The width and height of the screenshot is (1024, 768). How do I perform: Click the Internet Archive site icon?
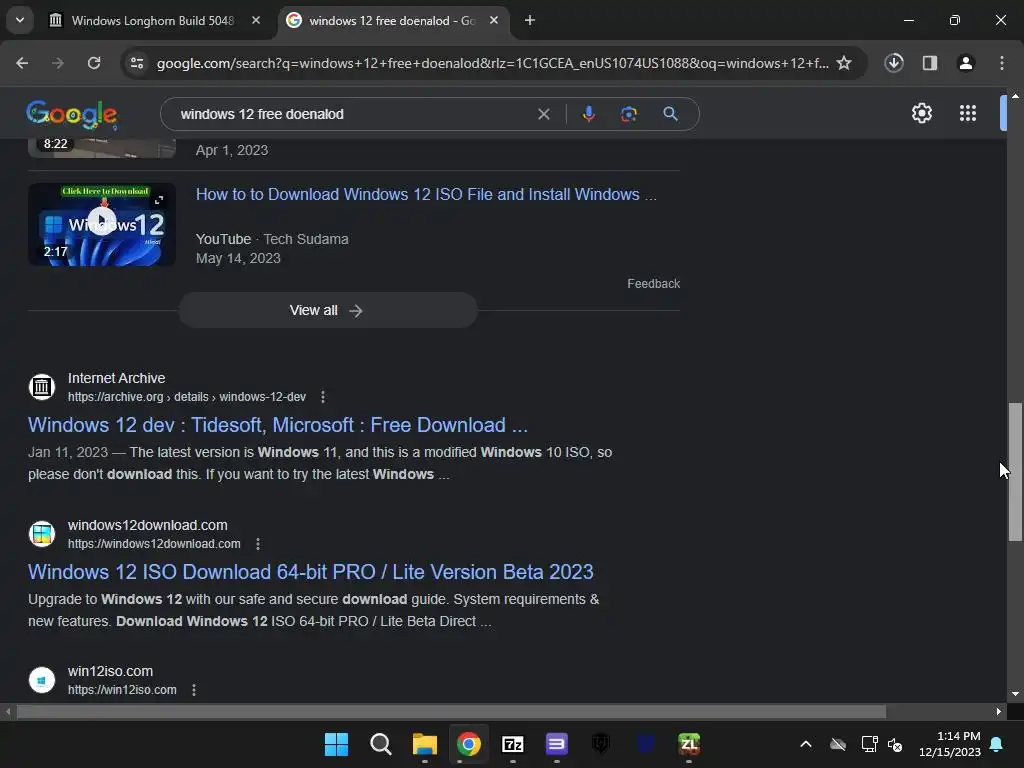coord(42,387)
